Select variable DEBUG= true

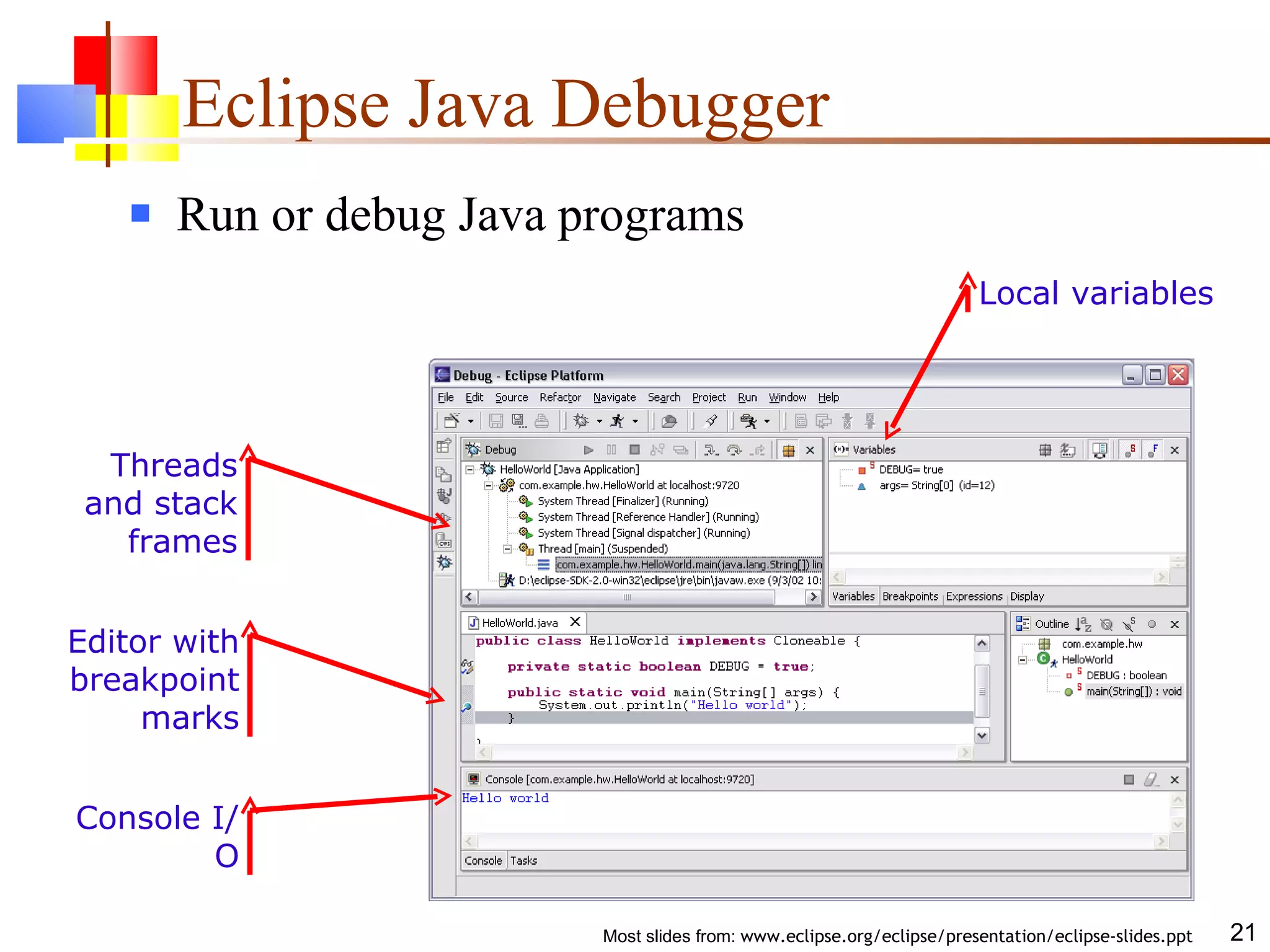click(910, 470)
